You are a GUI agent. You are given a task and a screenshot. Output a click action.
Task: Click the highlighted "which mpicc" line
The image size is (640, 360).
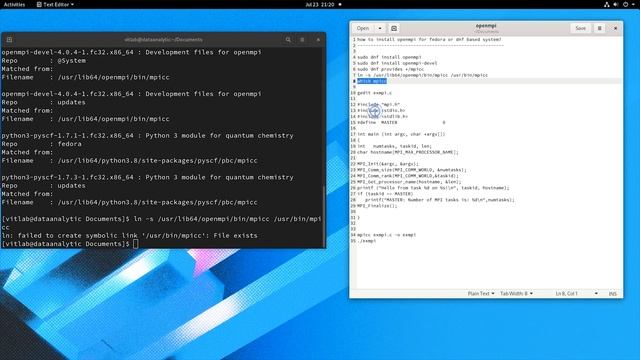coord(372,81)
